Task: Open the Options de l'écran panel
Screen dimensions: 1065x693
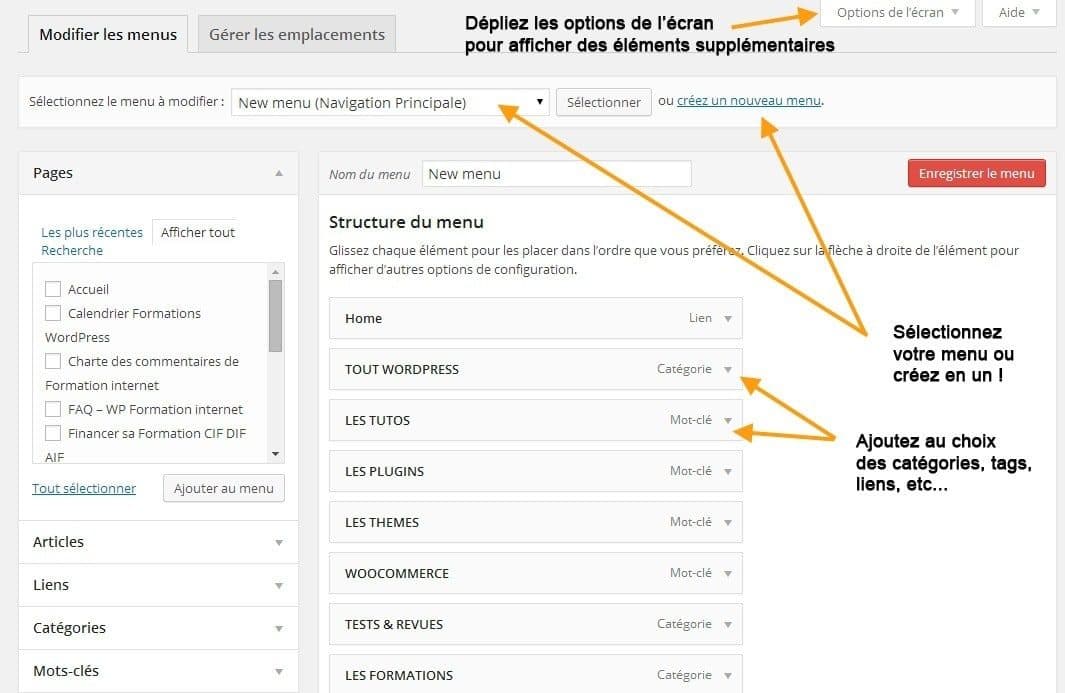Action: coord(896,13)
